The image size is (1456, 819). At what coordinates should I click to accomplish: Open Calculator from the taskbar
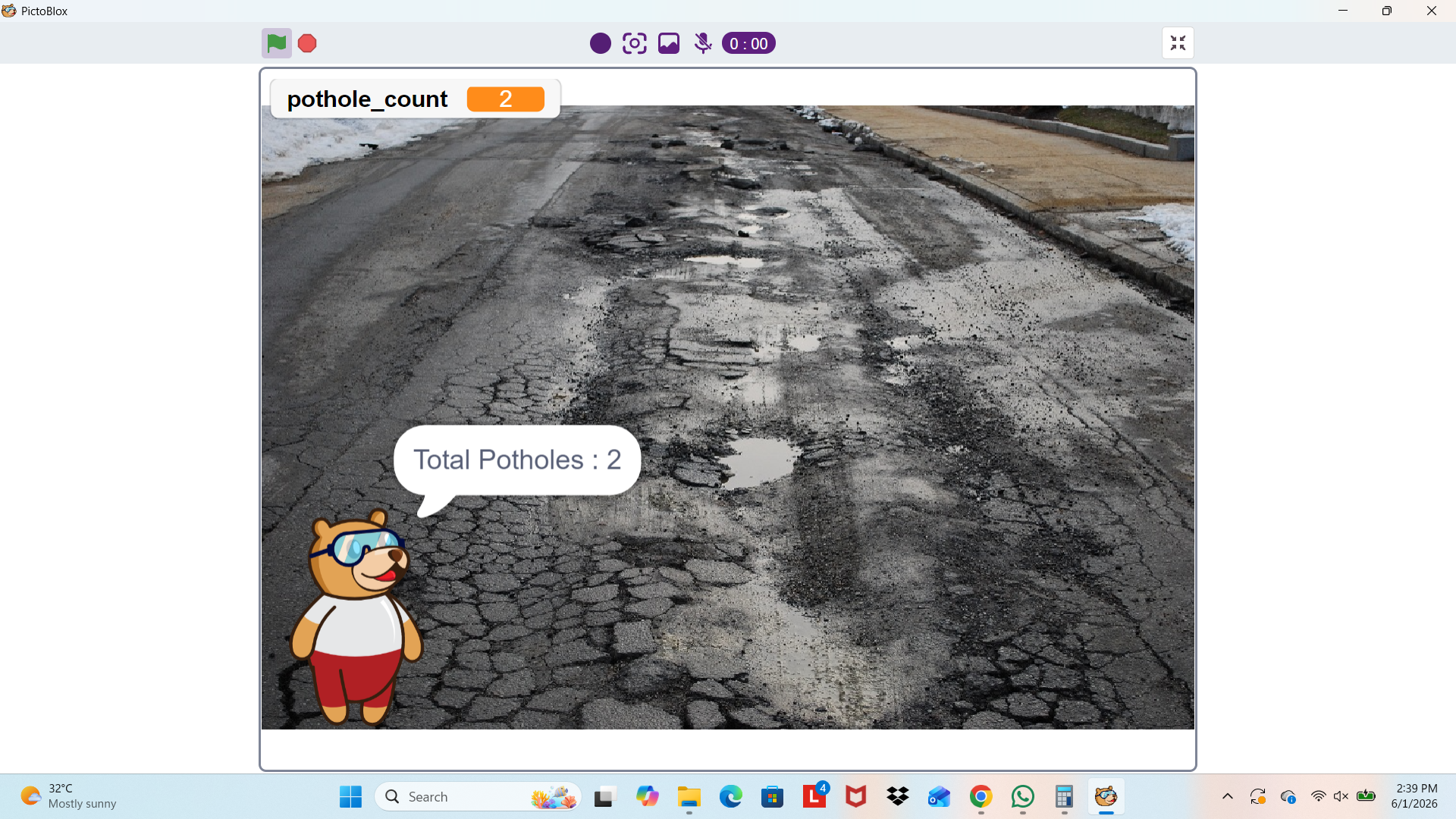pos(1065,796)
